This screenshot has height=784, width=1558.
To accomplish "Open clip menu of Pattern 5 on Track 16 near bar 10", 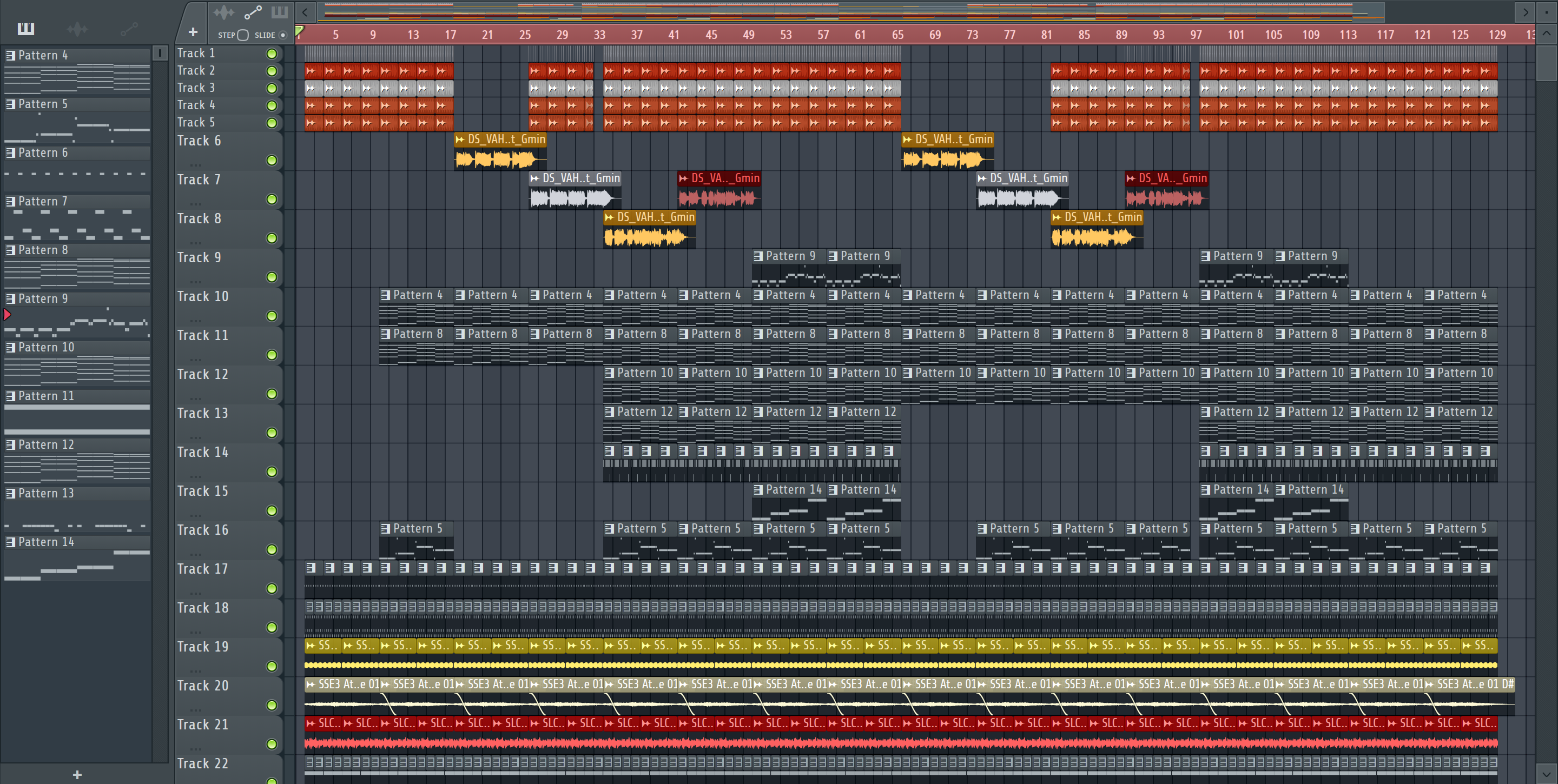I will [385, 529].
